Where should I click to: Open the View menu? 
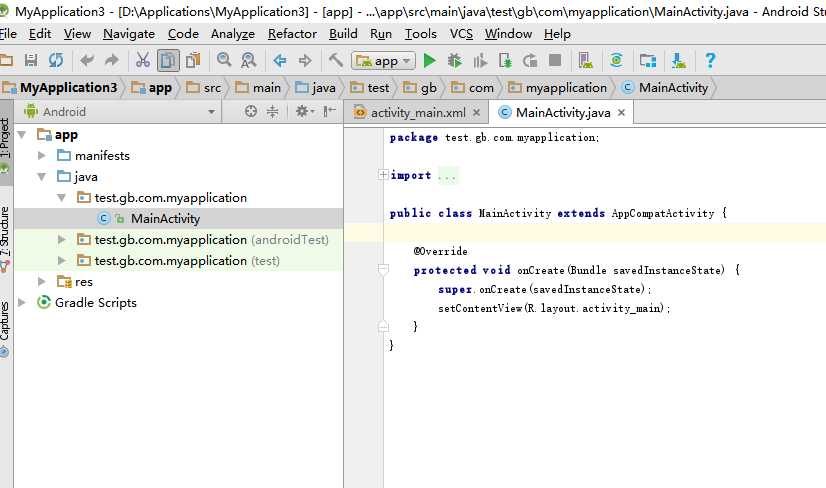coord(77,34)
